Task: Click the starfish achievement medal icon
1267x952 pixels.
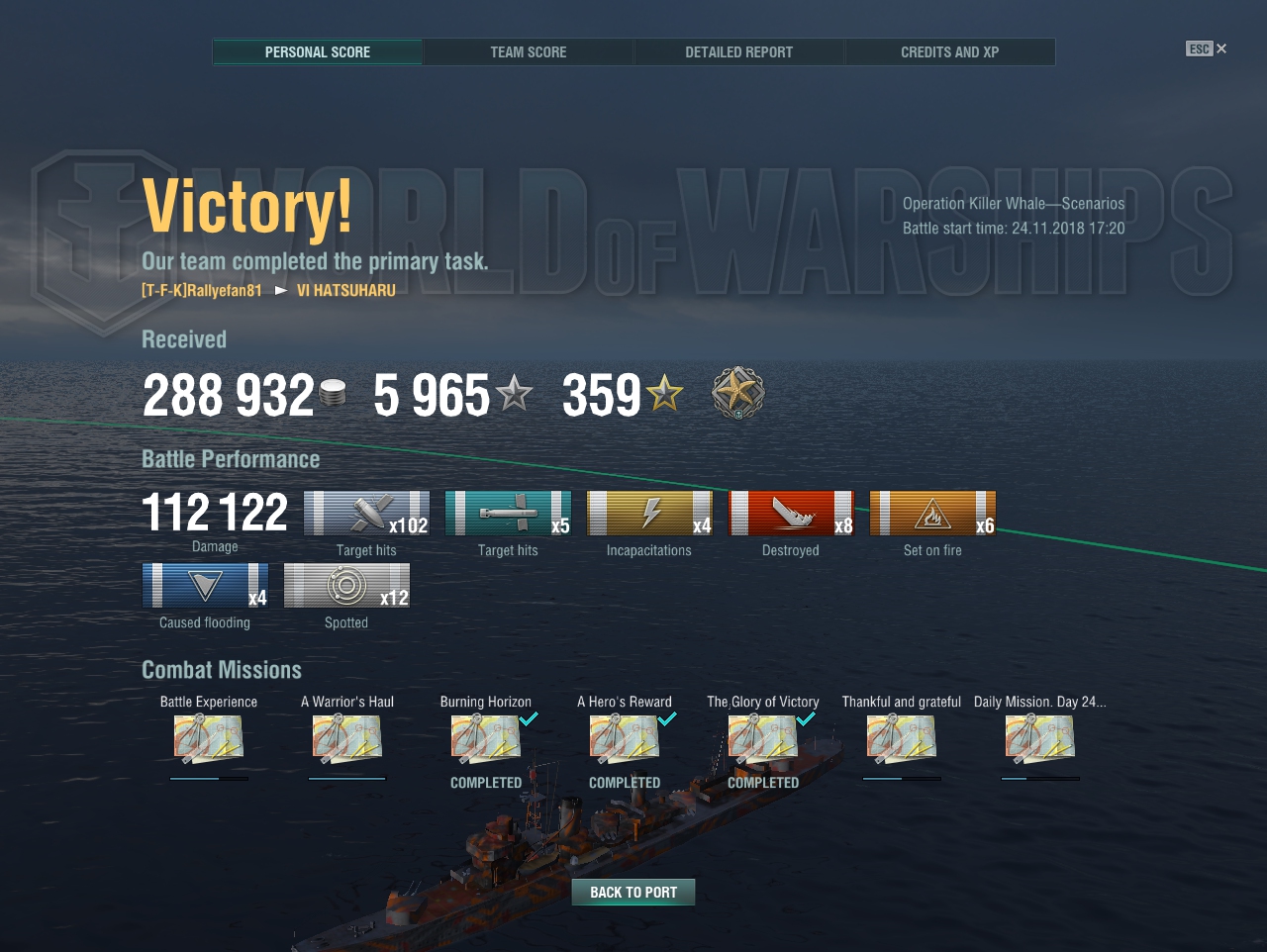Action: click(x=738, y=393)
